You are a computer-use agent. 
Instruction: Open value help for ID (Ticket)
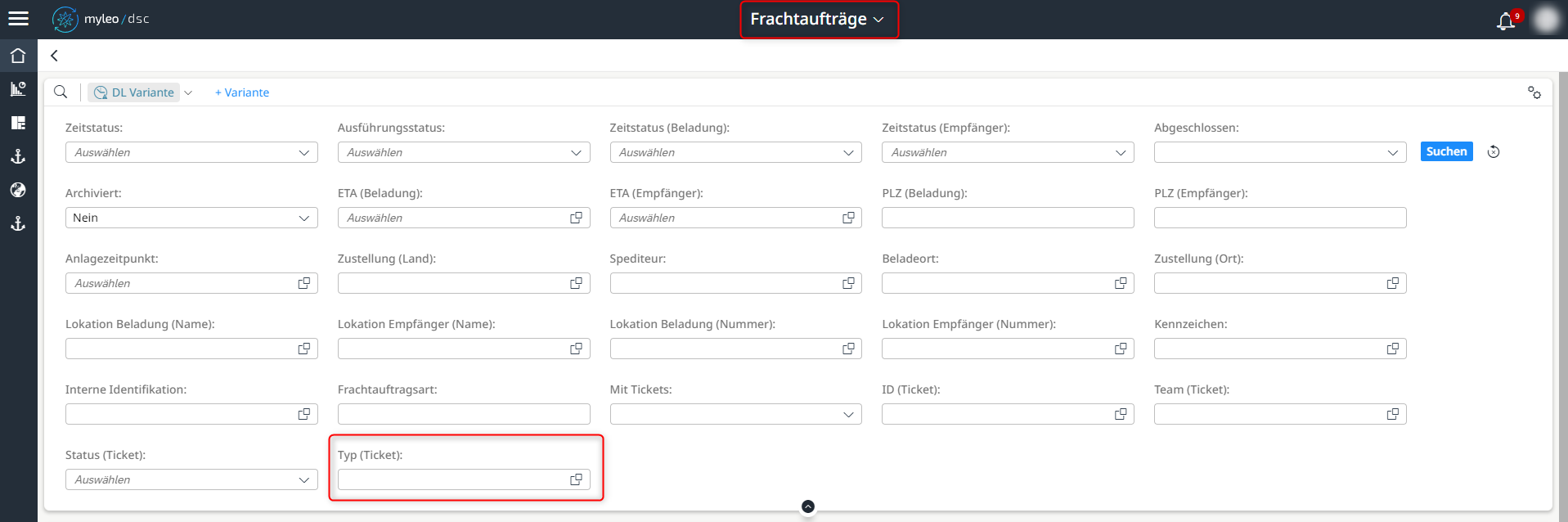pyautogui.click(x=1121, y=414)
